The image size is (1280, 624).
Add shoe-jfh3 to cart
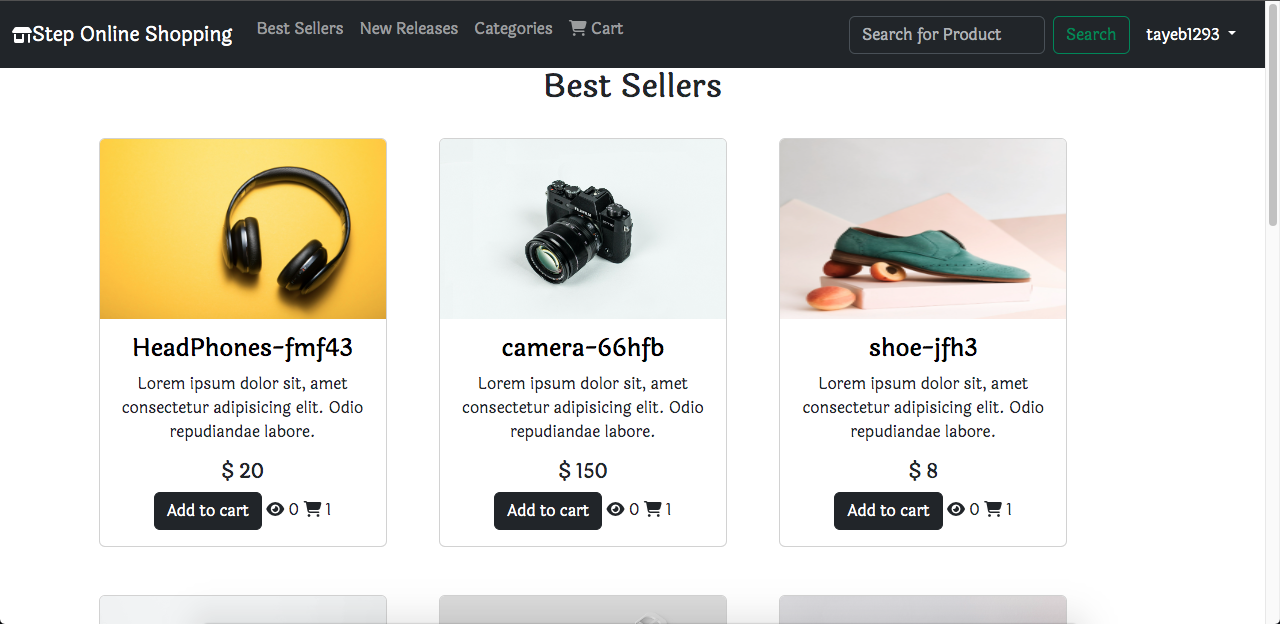[888, 510]
